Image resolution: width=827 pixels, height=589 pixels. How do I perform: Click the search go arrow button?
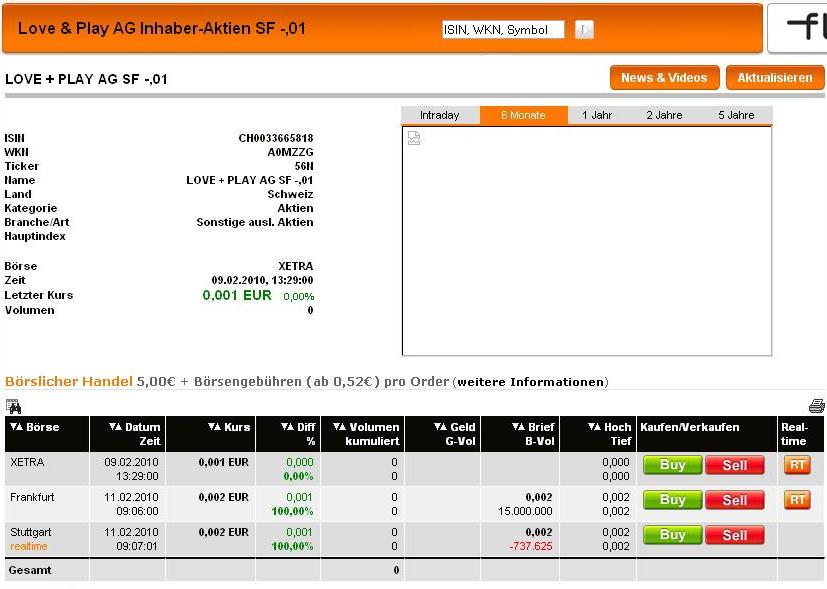pos(584,30)
